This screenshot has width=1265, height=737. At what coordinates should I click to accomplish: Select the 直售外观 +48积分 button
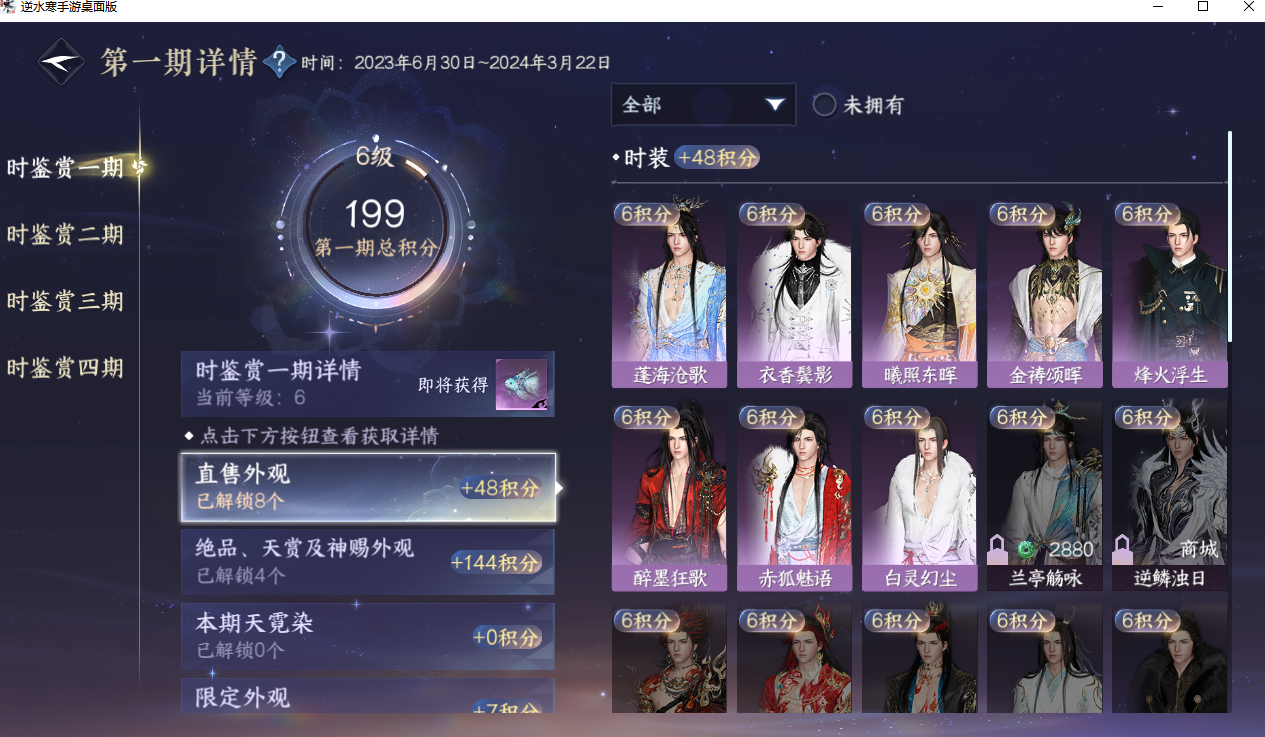(x=367, y=487)
